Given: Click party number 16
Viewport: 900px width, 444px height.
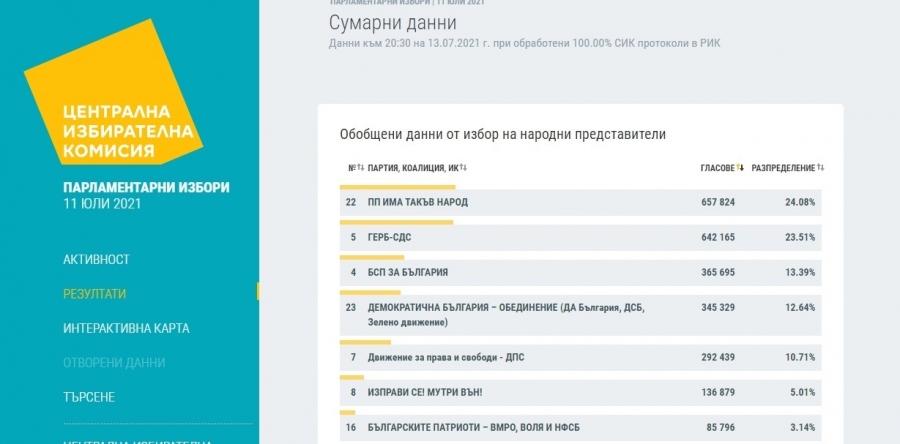Looking at the screenshot, I should (351, 428).
